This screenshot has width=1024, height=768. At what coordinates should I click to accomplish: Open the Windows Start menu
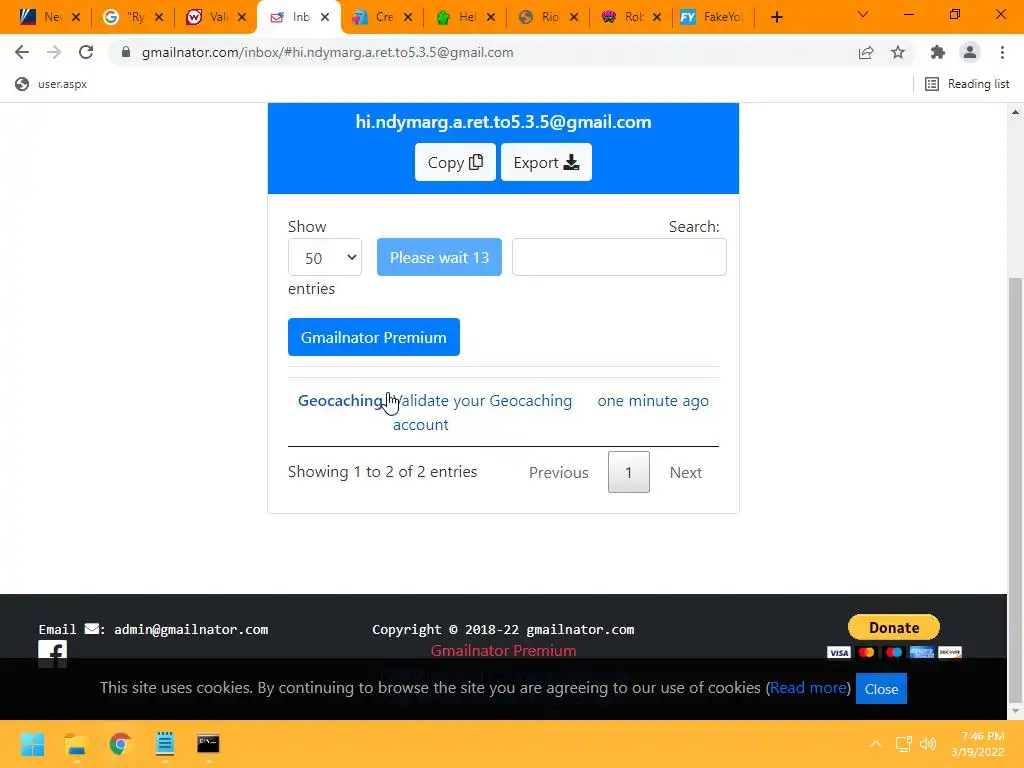click(x=32, y=744)
